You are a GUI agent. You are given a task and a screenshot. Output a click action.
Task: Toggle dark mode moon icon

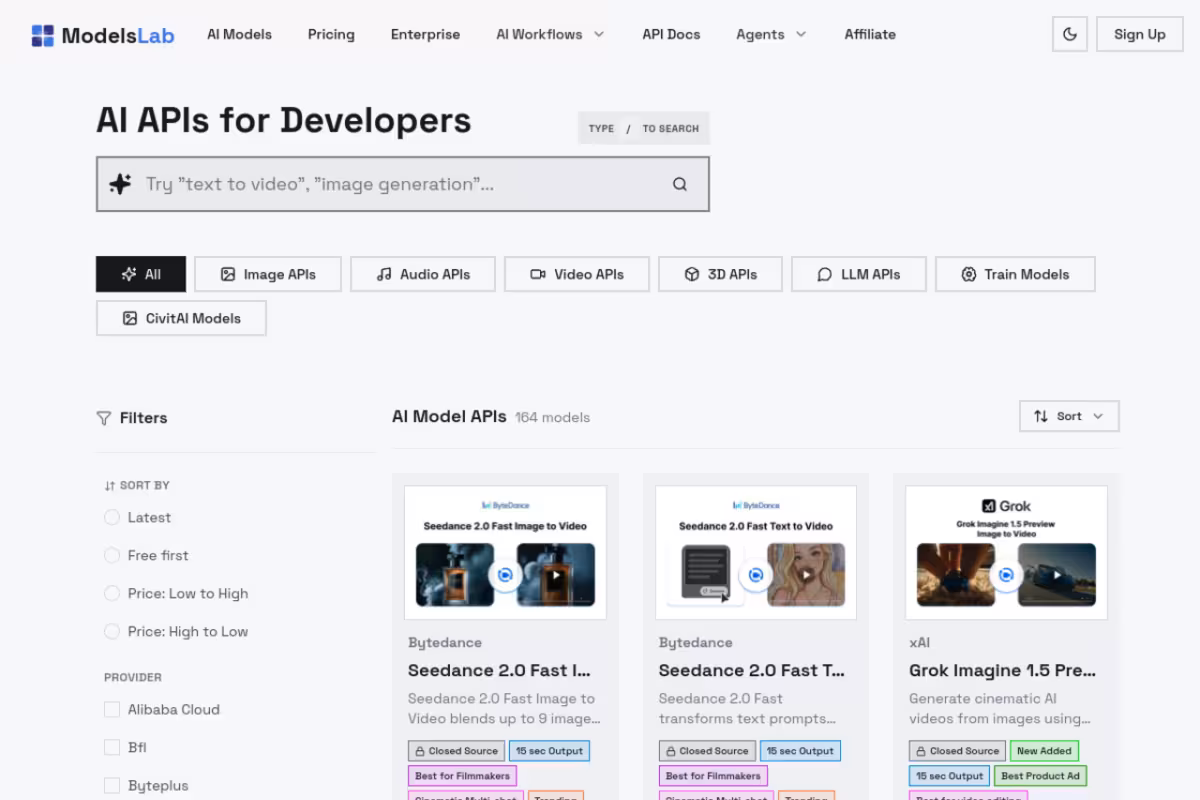coord(1070,34)
